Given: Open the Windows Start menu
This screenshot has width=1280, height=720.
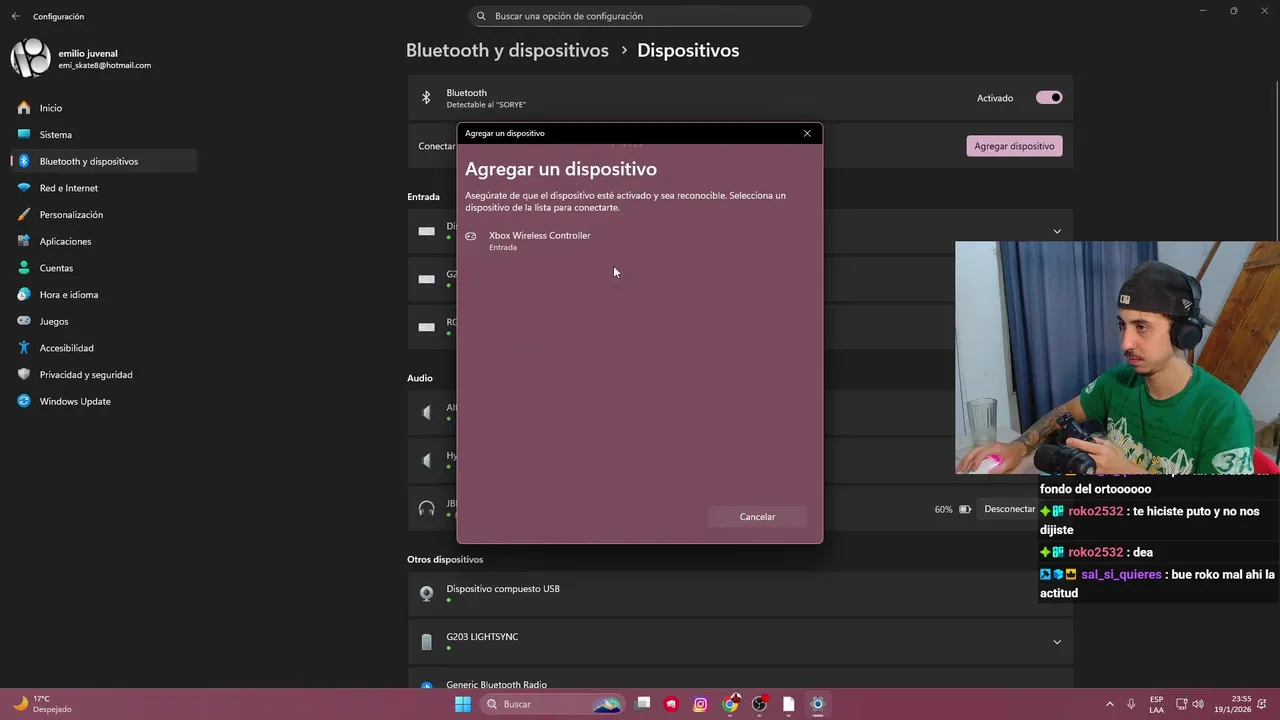Looking at the screenshot, I should point(463,704).
